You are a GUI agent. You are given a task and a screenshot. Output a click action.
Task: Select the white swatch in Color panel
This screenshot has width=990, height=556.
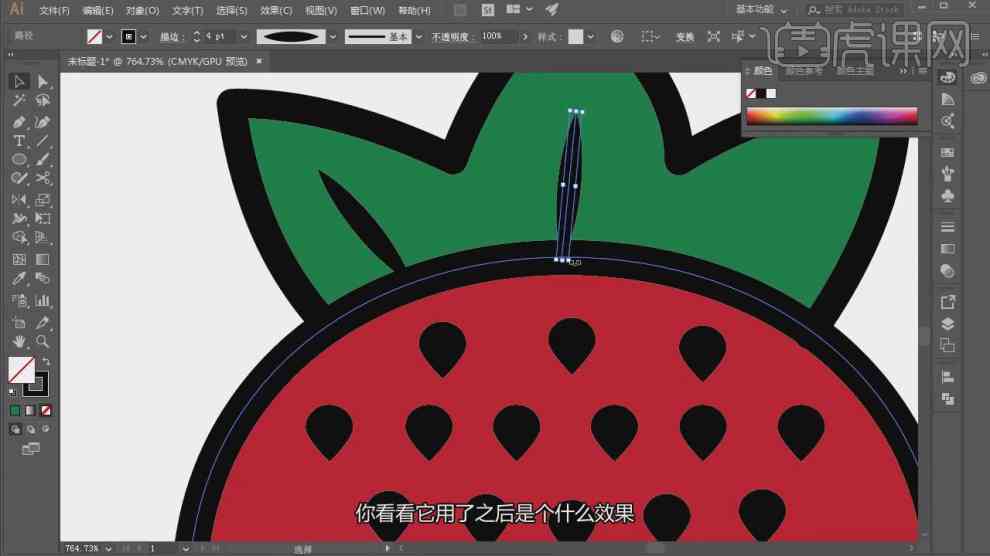pyautogui.click(x=772, y=93)
